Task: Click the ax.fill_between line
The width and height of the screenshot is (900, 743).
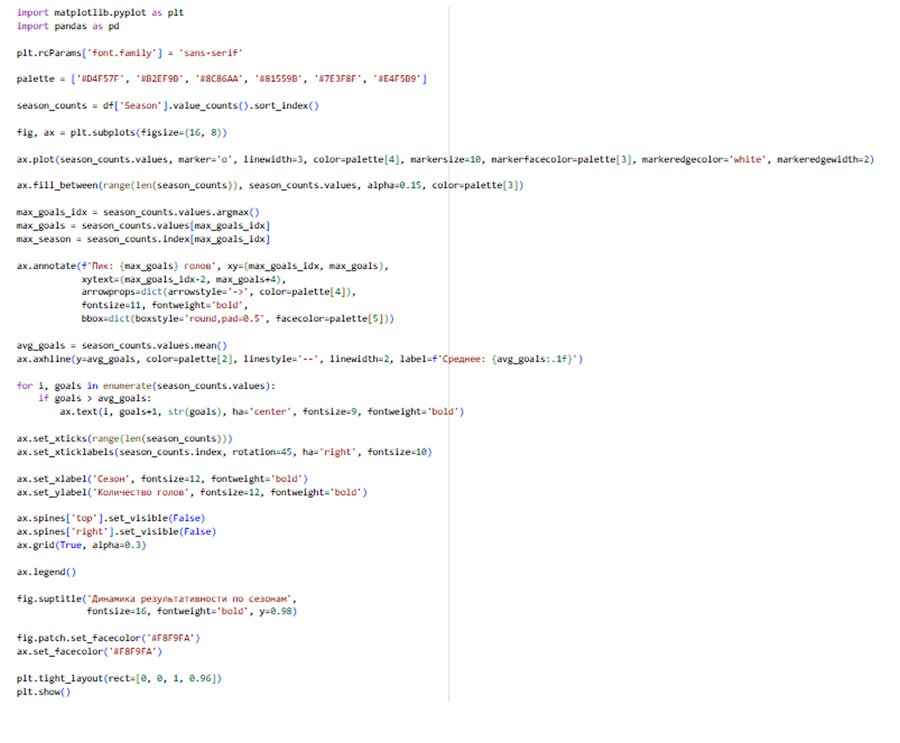Action: [x=270, y=185]
